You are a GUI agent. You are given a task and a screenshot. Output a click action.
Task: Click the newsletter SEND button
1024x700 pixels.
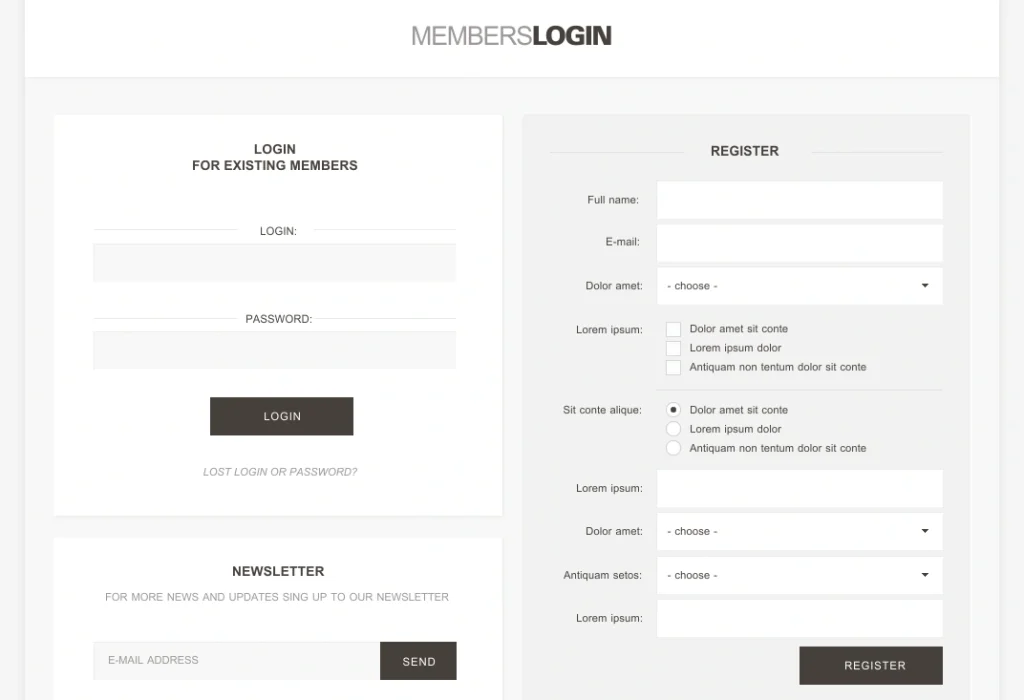418,661
